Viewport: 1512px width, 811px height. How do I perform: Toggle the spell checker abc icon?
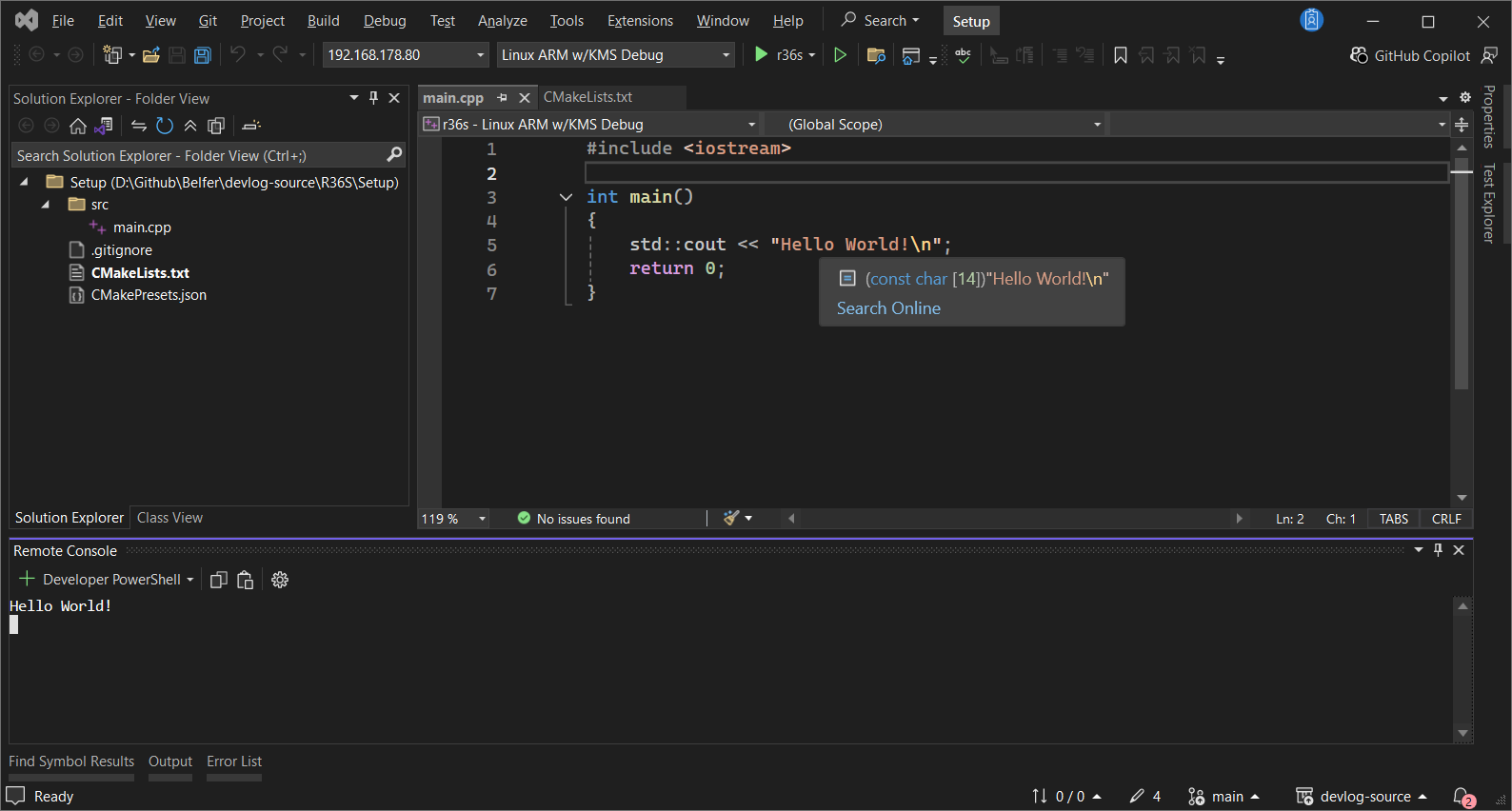click(964, 56)
